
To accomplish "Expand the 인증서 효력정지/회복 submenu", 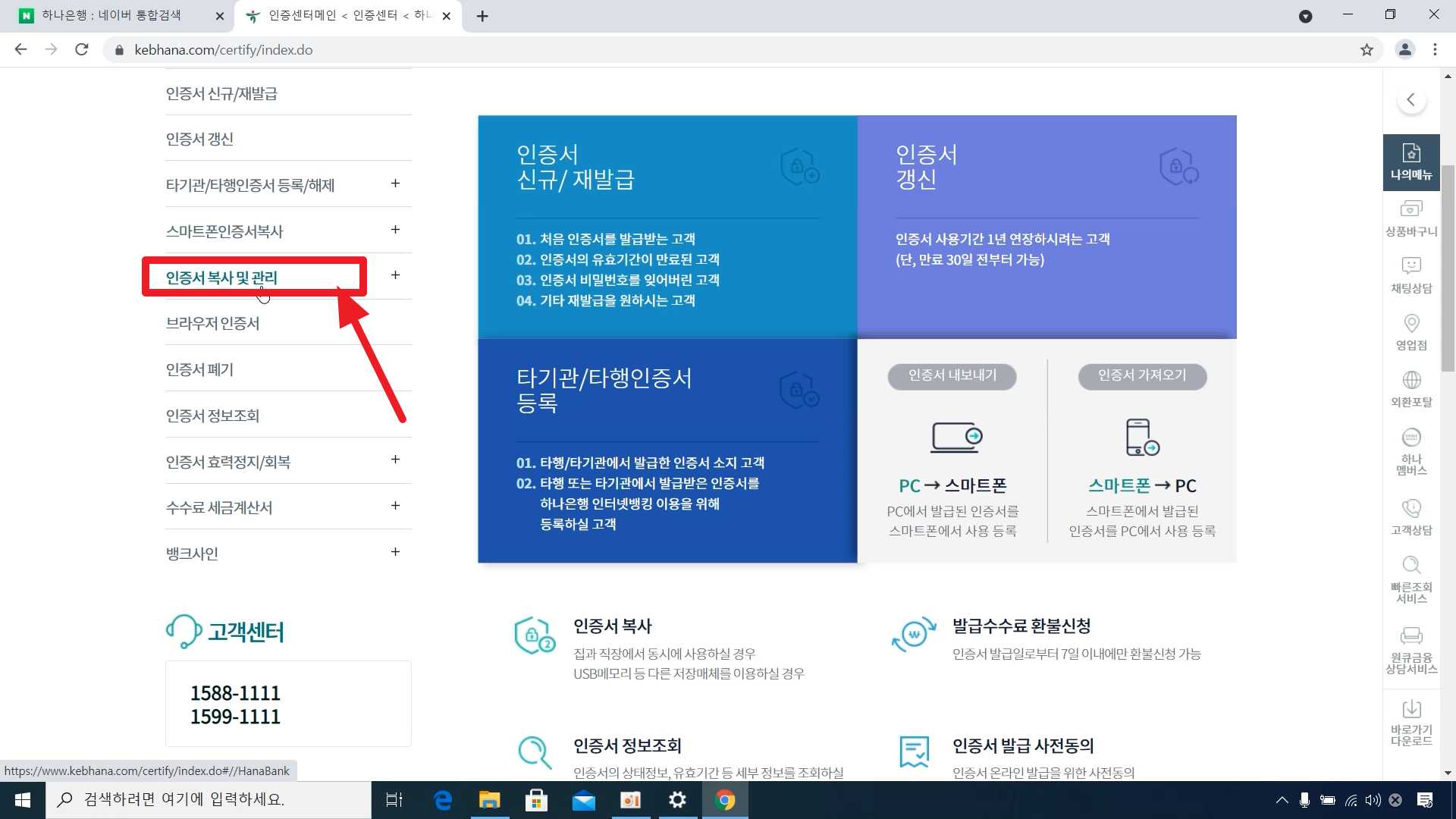I will point(395,460).
